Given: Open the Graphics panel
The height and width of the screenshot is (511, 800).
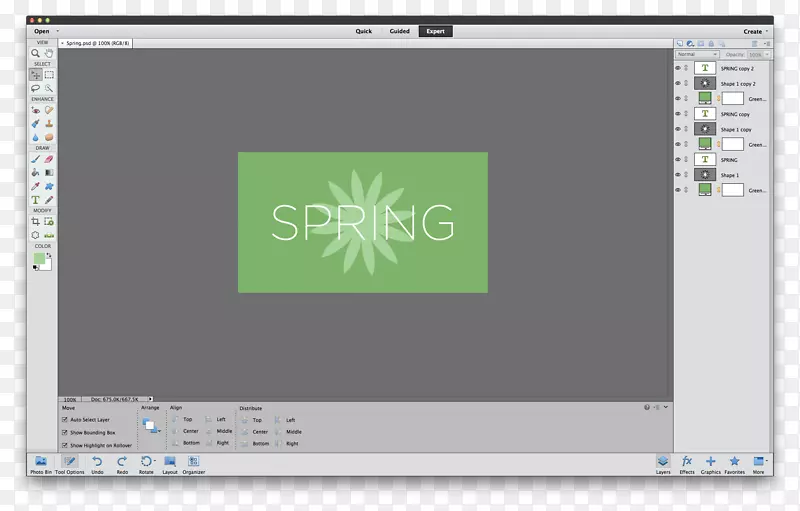Looking at the screenshot, I should pos(711,465).
